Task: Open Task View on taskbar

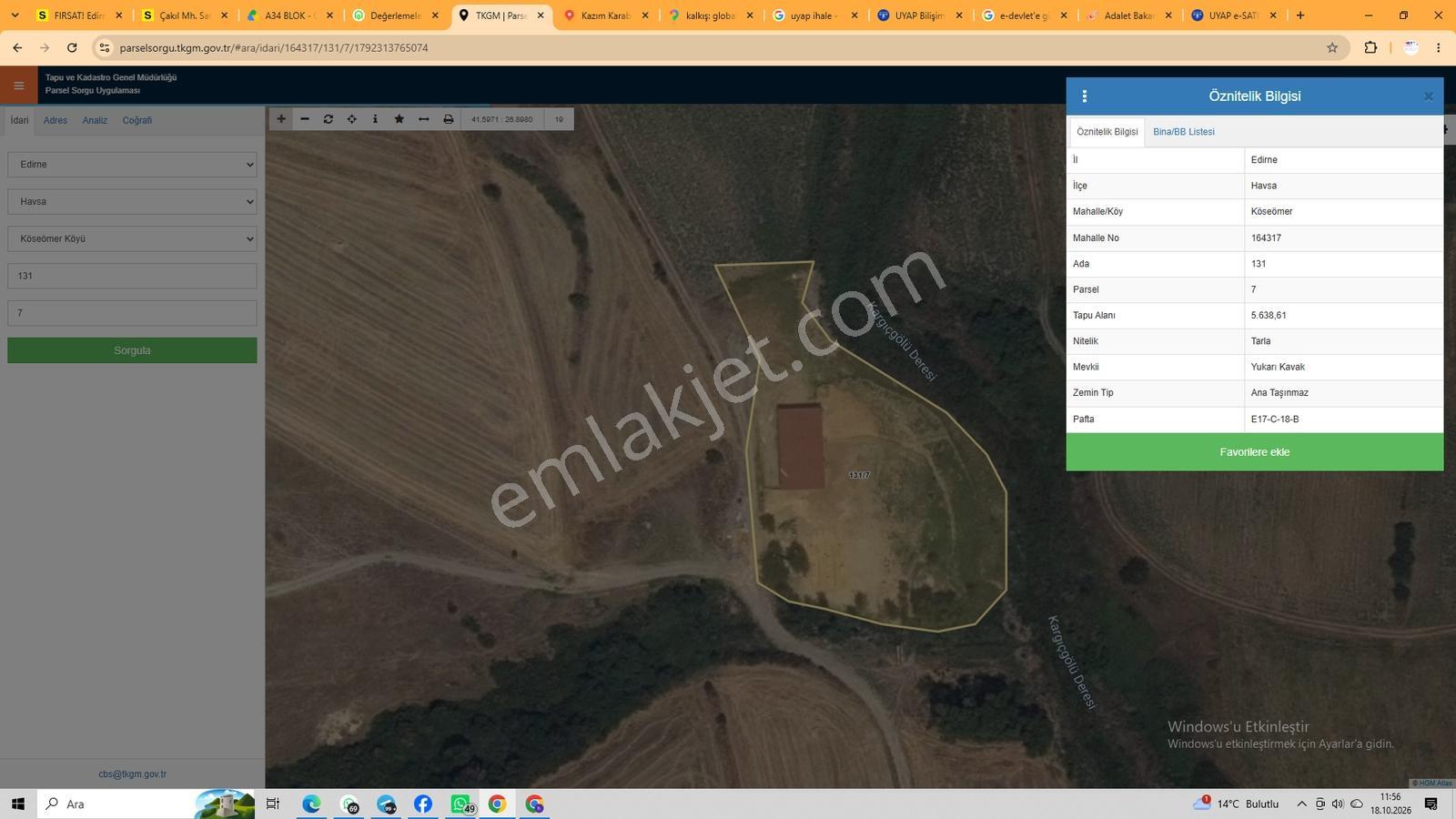Action: (x=272, y=804)
